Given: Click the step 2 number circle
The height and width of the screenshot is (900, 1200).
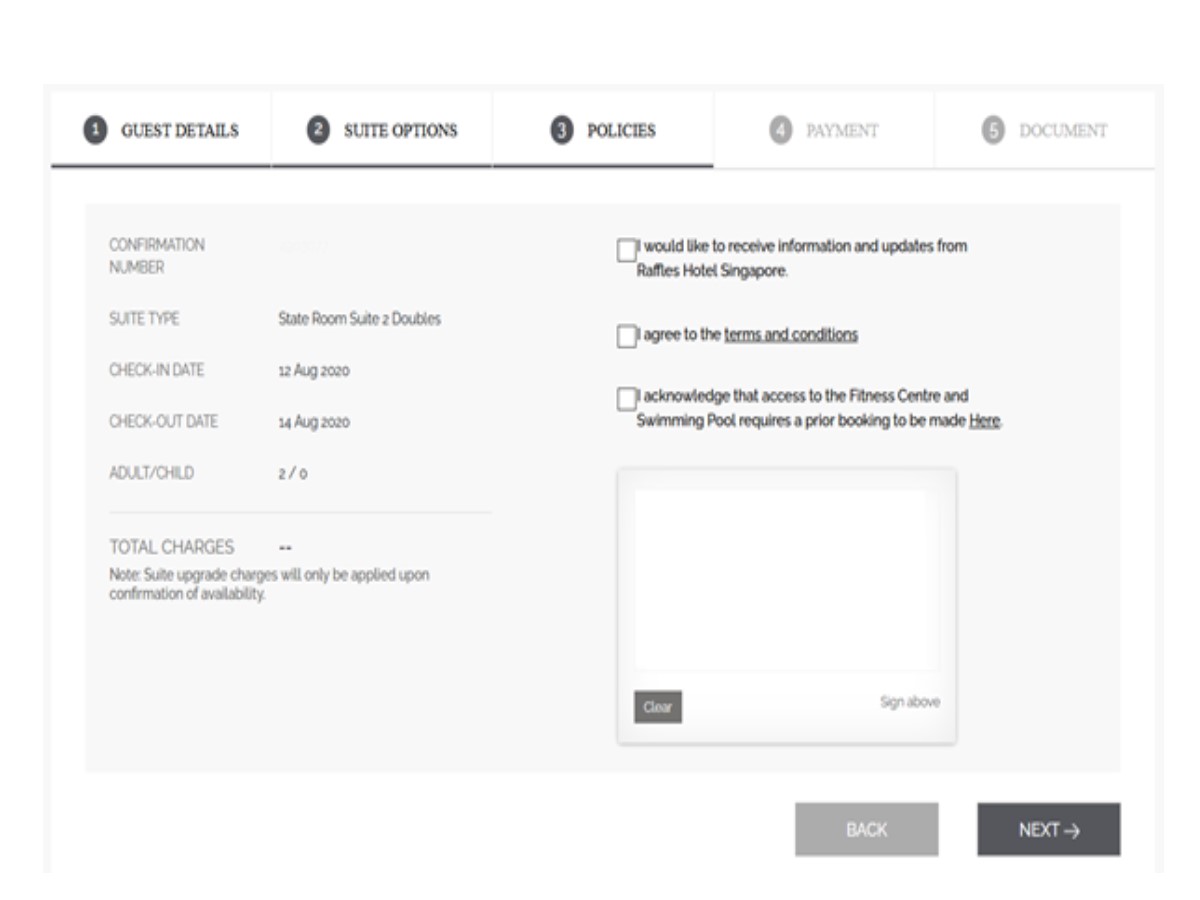Looking at the screenshot, I should pyautogui.click(x=318, y=131).
